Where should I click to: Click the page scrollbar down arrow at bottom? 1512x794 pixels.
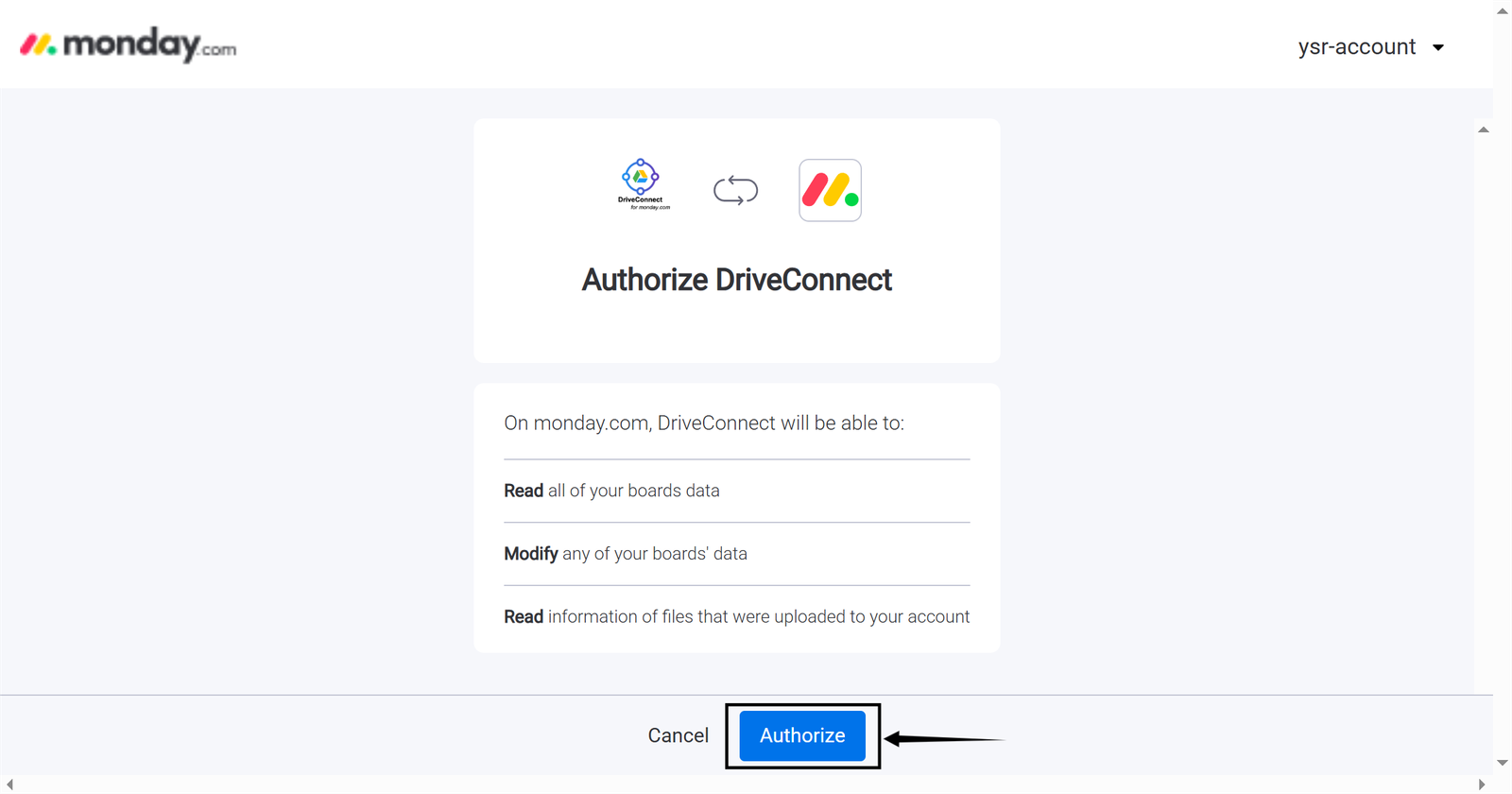point(1503,763)
